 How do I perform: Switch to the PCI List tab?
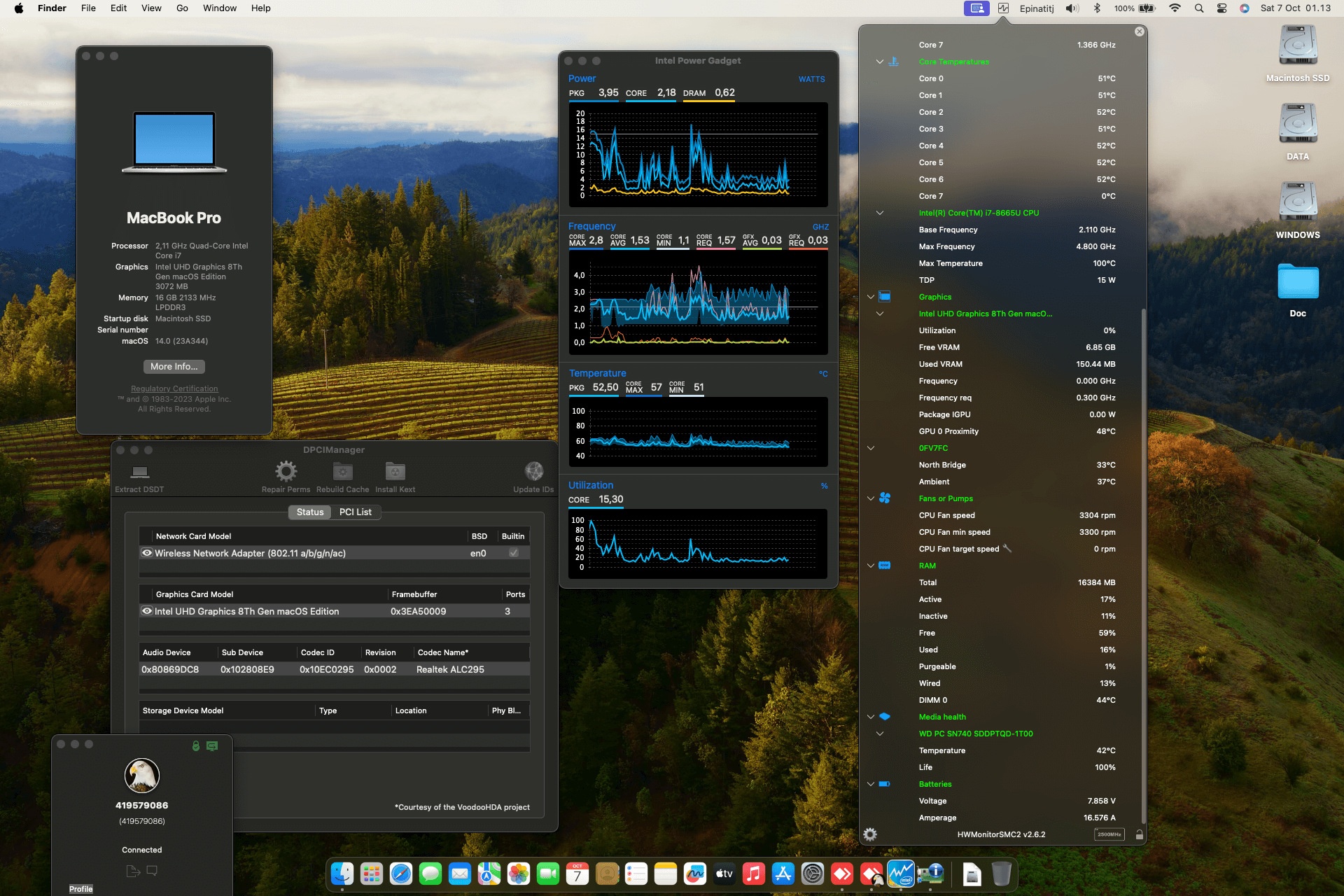[355, 512]
